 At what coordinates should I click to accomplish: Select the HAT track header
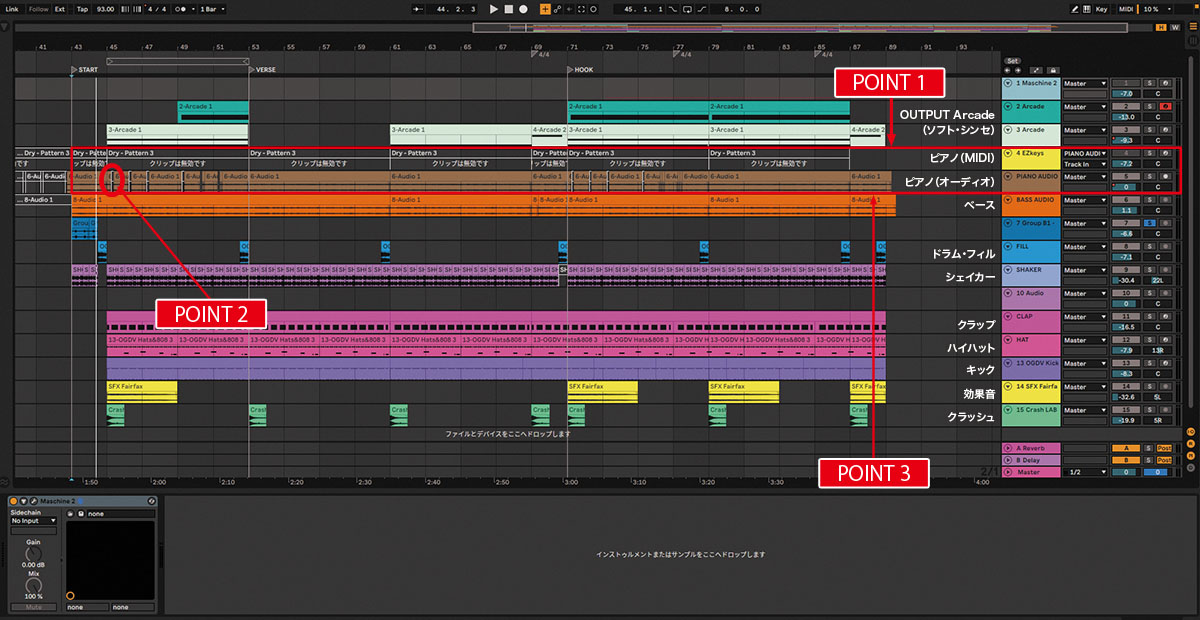click(x=1031, y=345)
